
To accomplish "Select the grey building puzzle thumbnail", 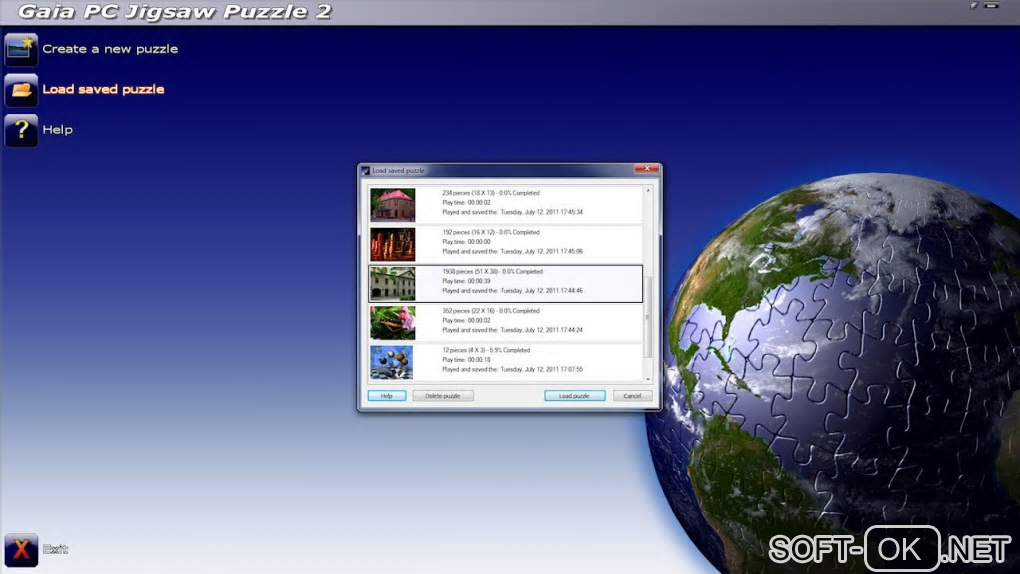I will point(392,284).
